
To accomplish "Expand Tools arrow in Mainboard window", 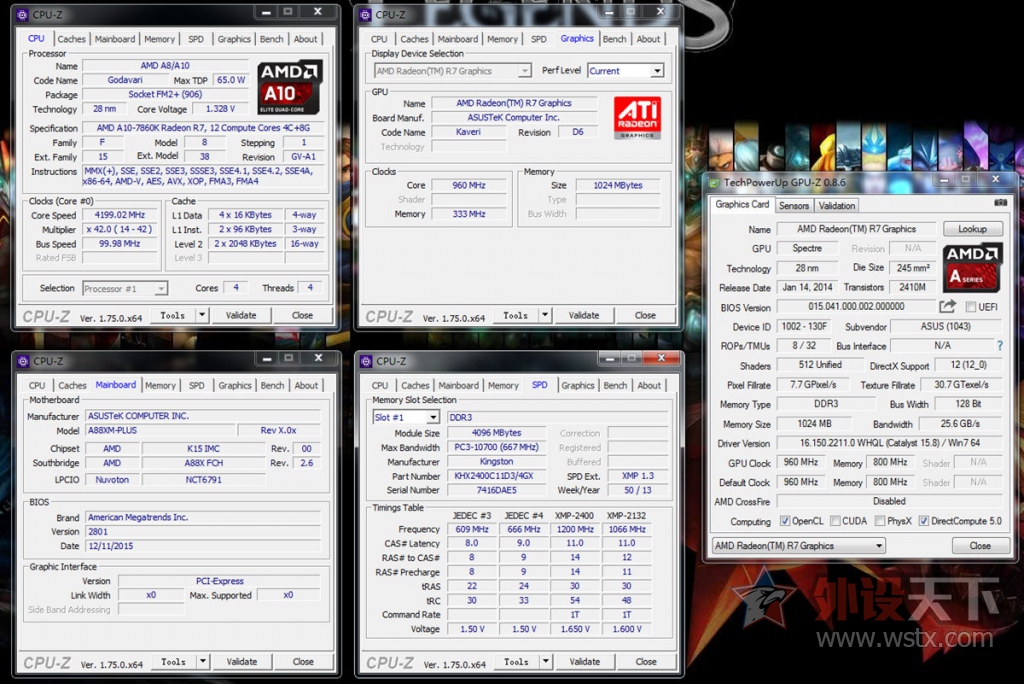I will [202, 661].
